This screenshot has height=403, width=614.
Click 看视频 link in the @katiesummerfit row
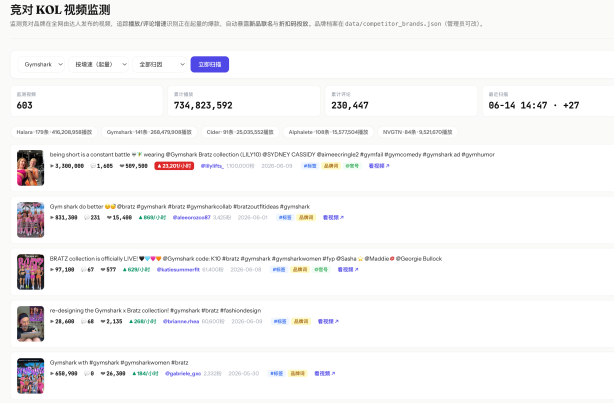pos(348,270)
